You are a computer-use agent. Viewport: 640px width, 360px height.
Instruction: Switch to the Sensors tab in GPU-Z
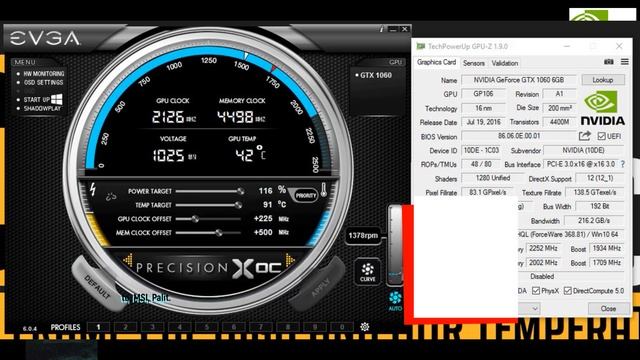473,63
